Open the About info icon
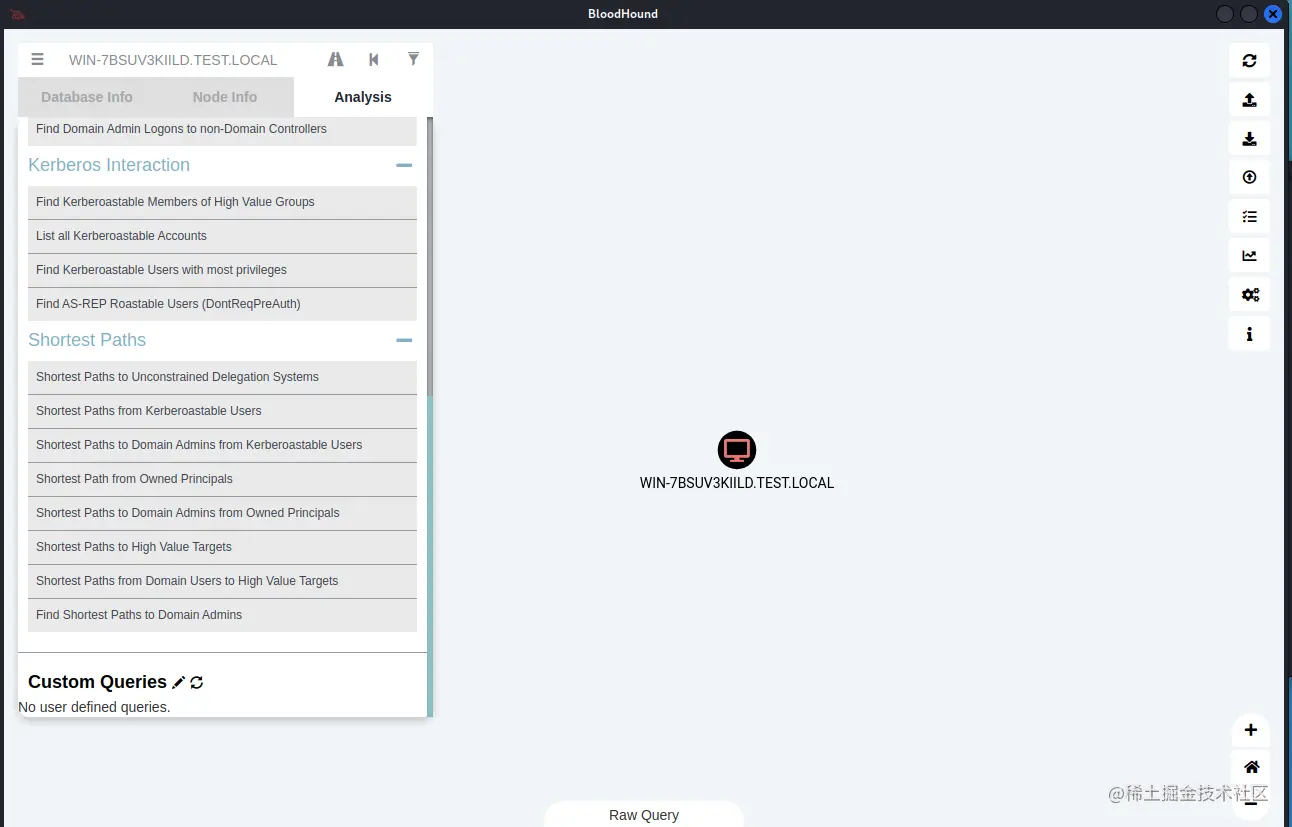Image resolution: width=1292 pixels, height=827 pixels. pyautogui.click(x=1249, y=334)
